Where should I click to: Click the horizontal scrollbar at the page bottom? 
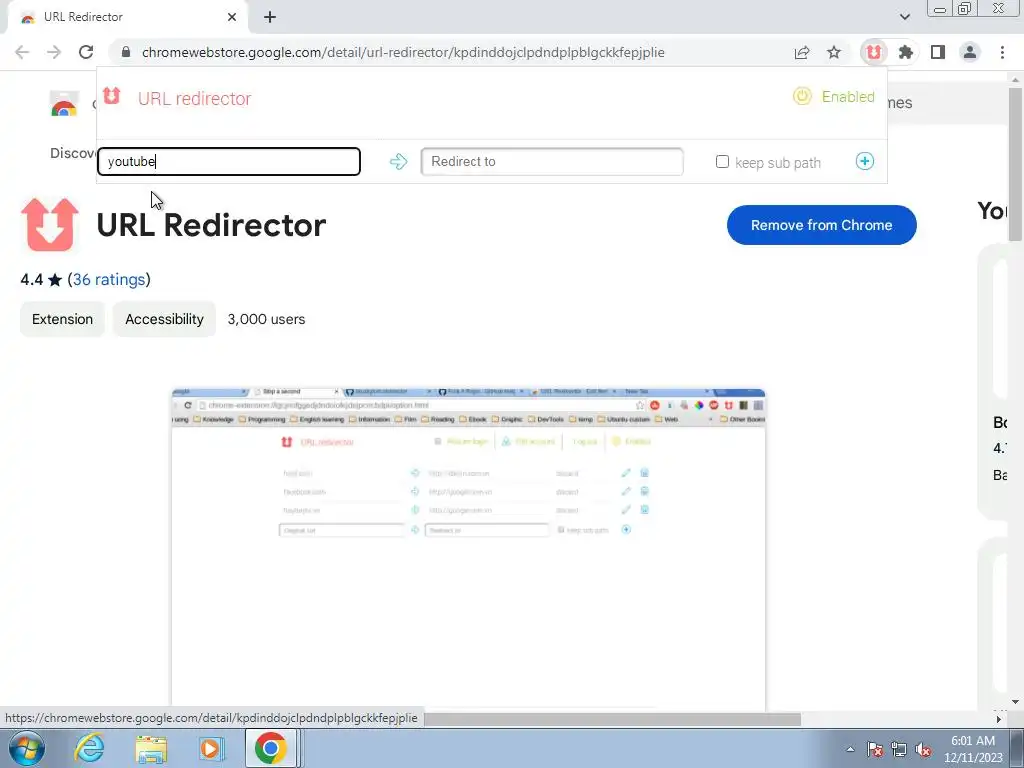pyautogui.click(x=613, y=719)
